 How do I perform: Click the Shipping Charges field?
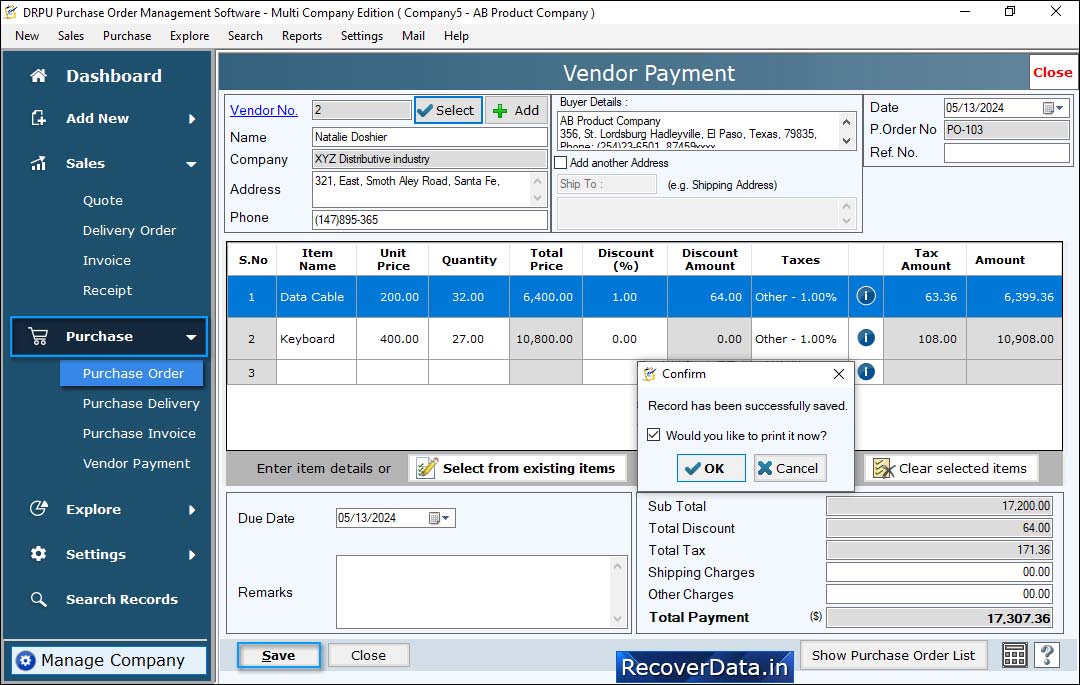pyautogui.click(x=939, y=572)
